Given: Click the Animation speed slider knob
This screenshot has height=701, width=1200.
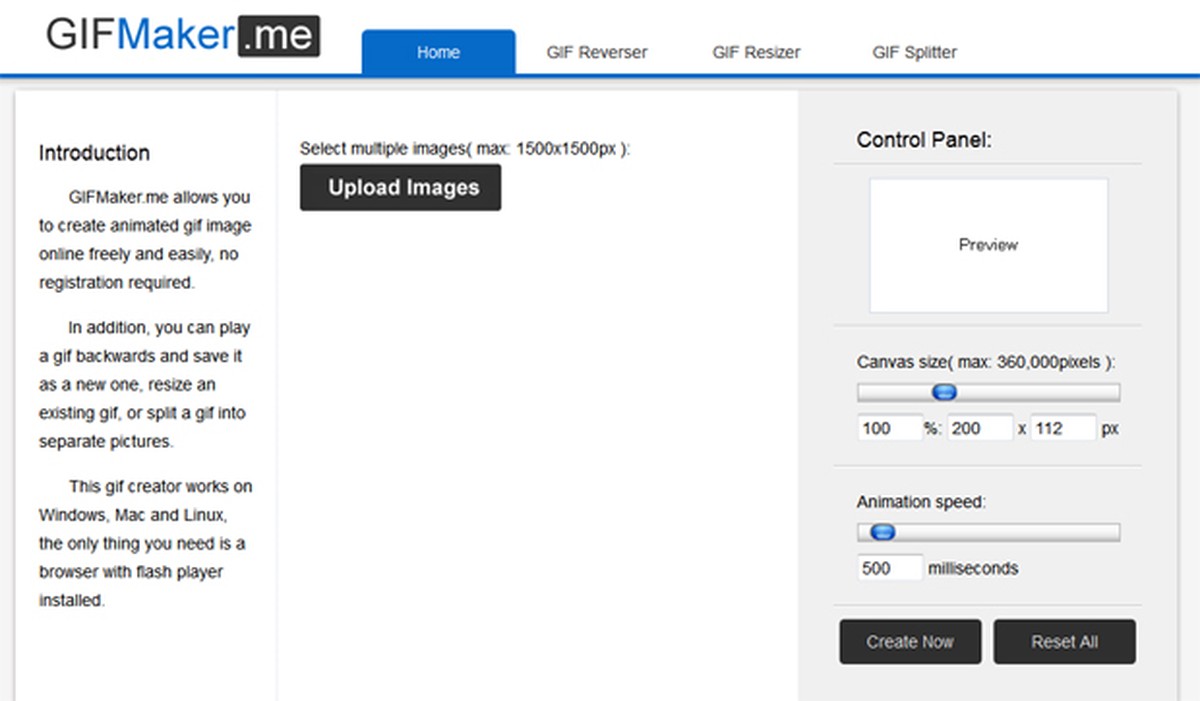Looking at the screenshot, I should tap(882, 533).
